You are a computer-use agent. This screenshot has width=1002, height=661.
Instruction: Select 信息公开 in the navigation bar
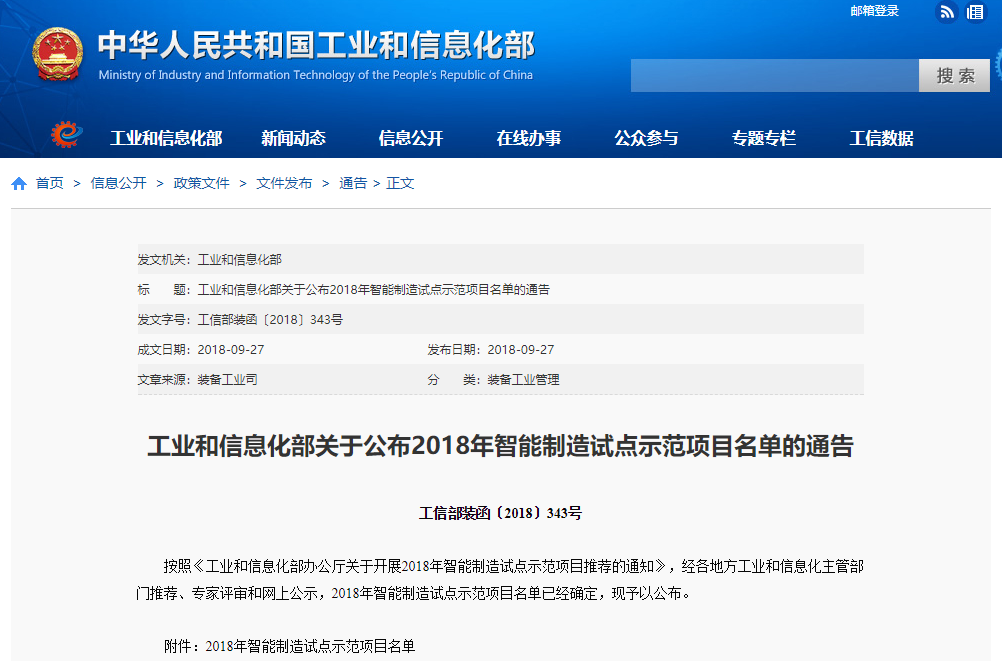(x=411, y=139)
